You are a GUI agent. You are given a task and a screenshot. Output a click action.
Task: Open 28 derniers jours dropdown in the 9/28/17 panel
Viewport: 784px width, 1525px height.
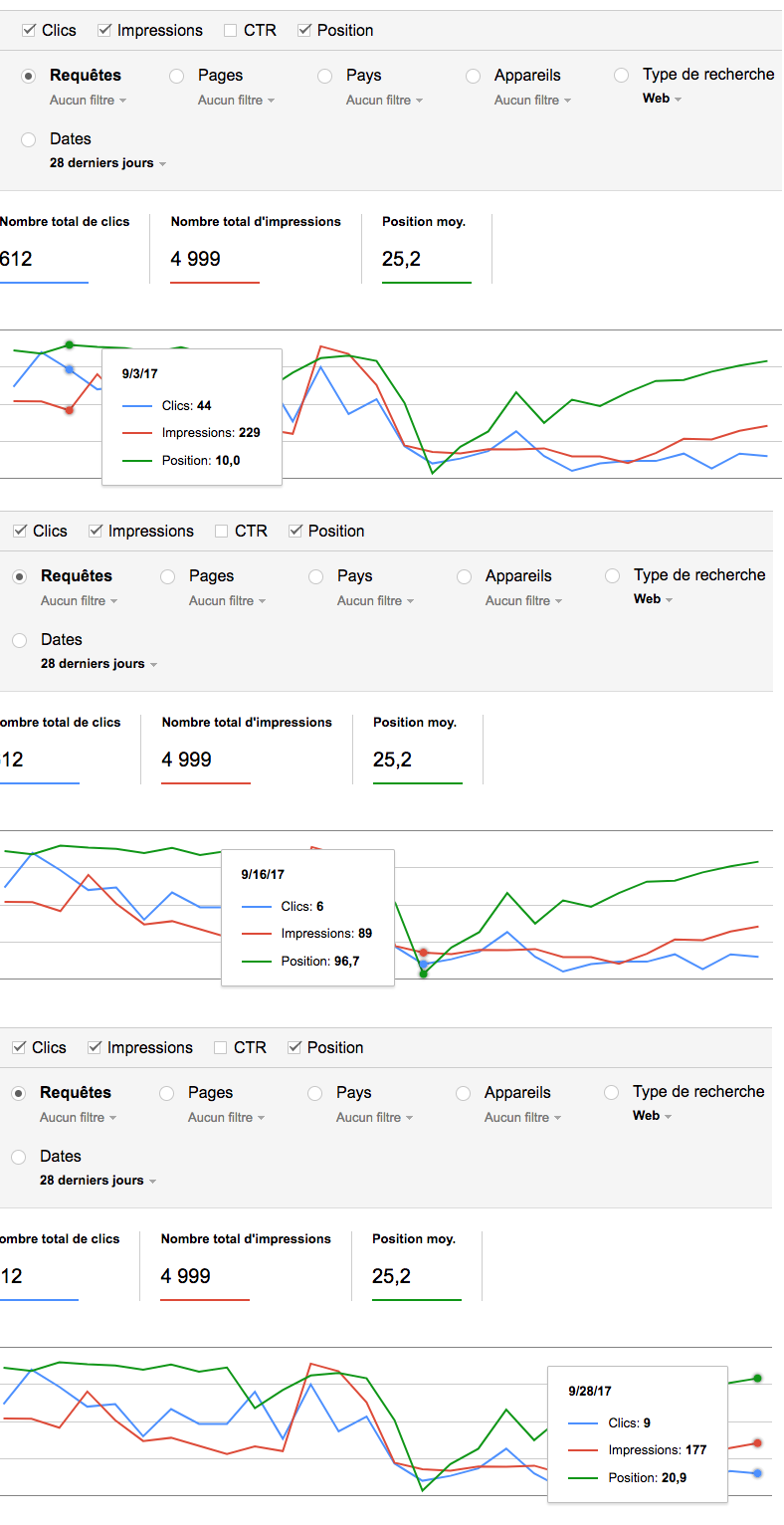(x=98, y=1181)
